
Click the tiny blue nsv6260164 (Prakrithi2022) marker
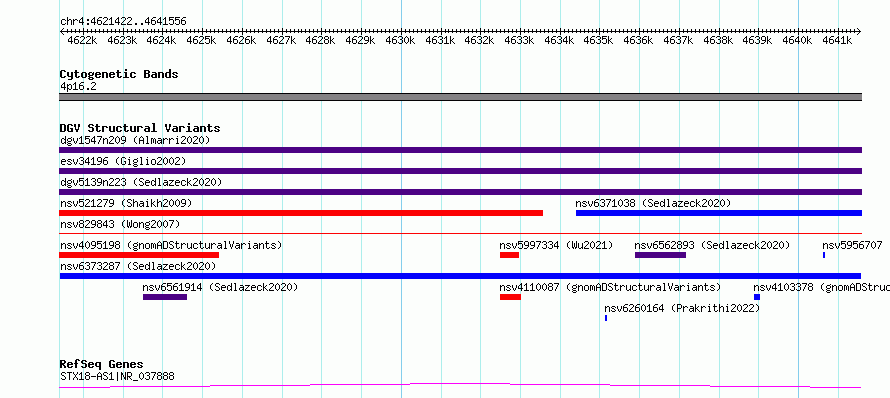[606, 318]
